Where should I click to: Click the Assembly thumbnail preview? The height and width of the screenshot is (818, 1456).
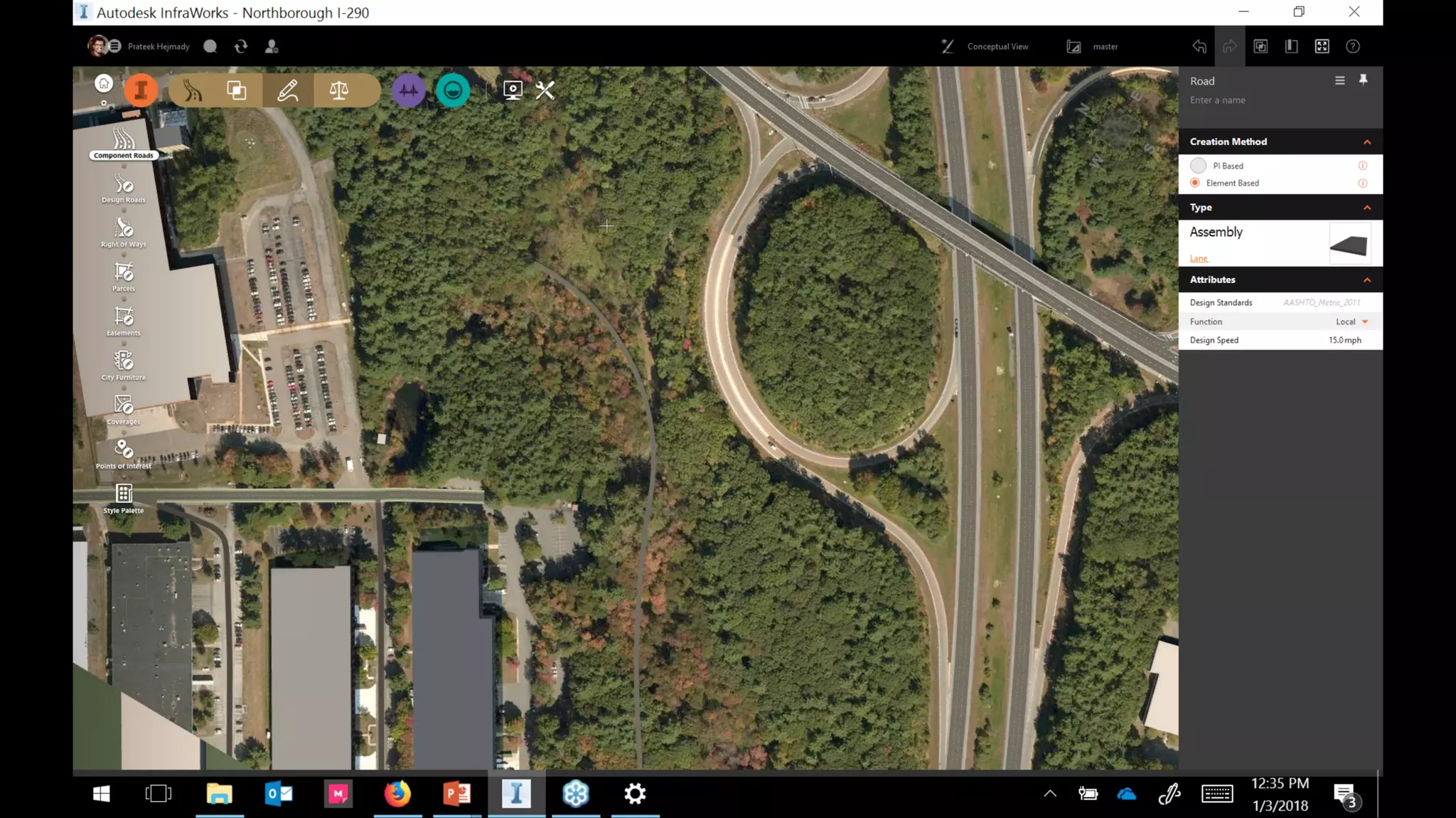[x=1349, y=244]
